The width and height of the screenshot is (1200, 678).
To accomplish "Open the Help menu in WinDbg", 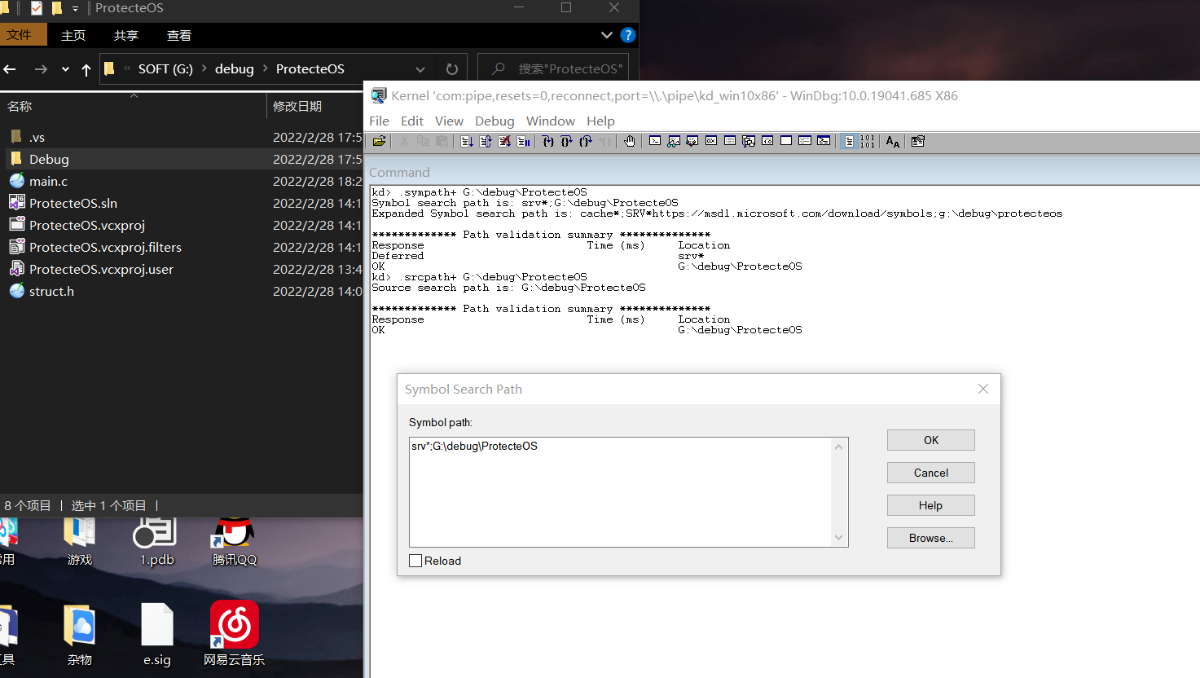I will point(600,121).
